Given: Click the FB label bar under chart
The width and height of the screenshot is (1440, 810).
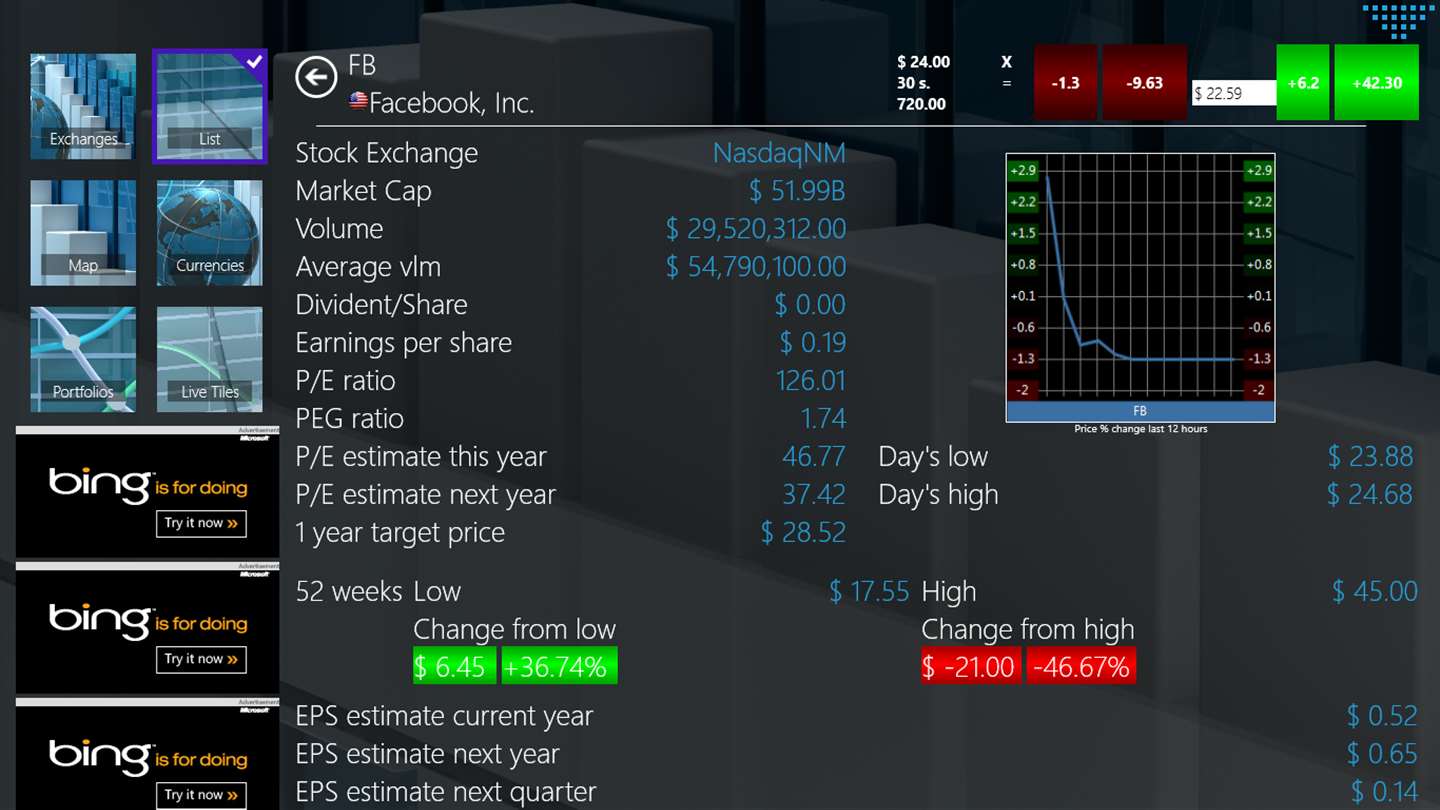Looking at the screenshot, I should 1140,411.
